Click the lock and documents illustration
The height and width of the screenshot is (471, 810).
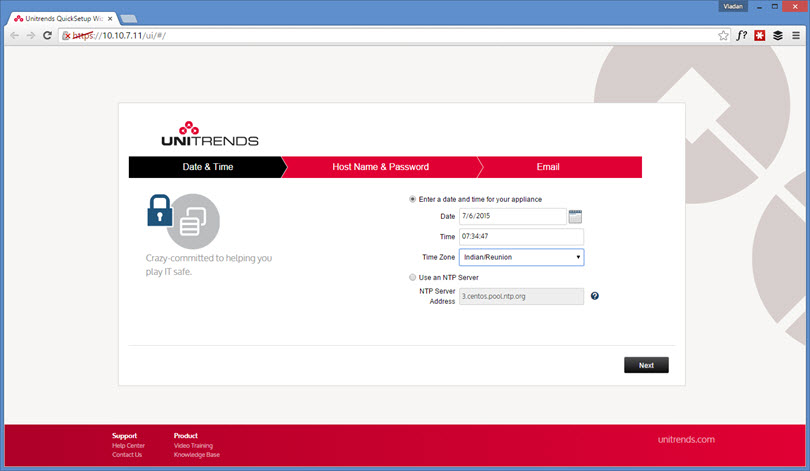tap(183, 221)
